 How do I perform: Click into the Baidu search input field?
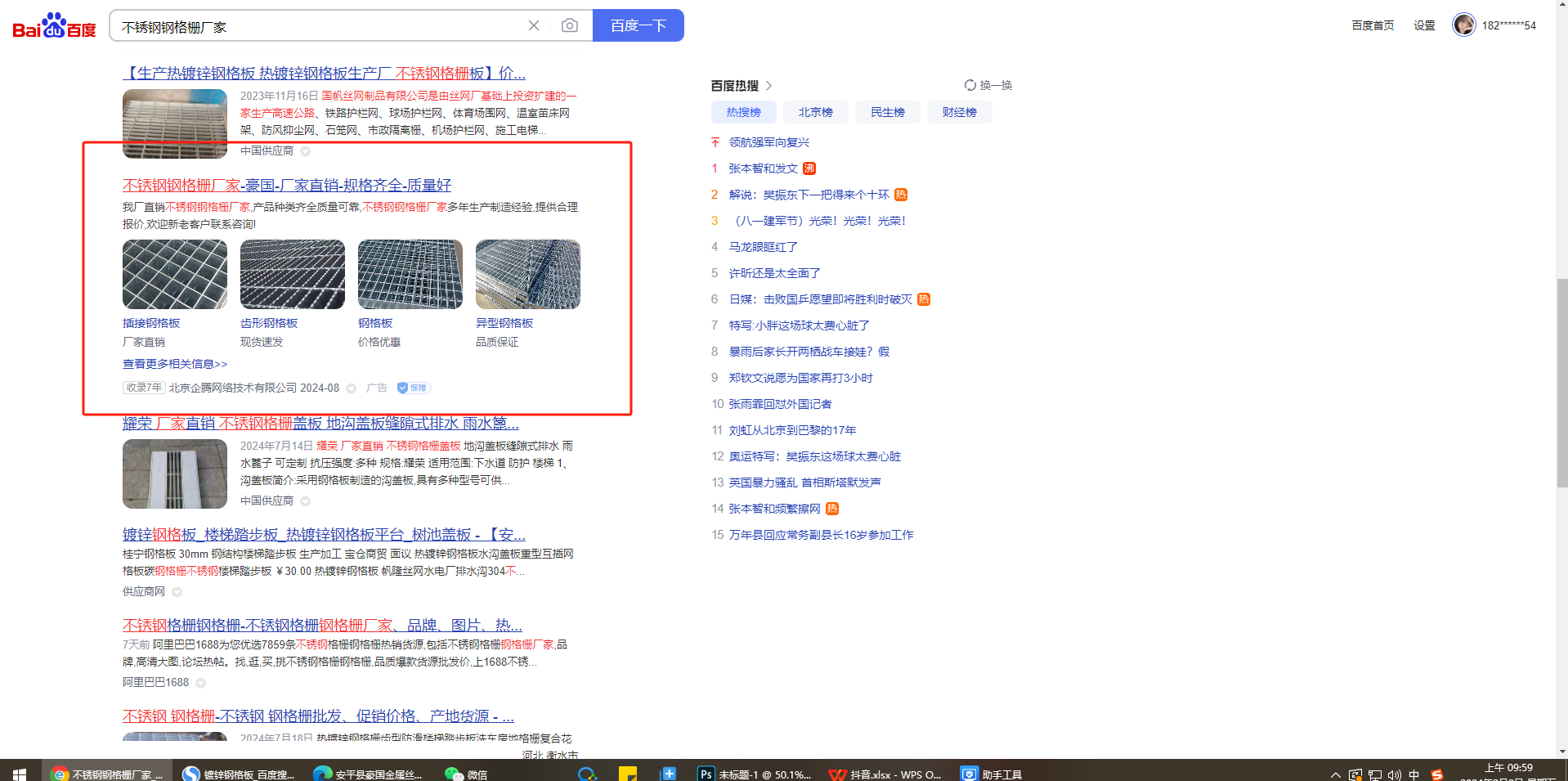pos(319,26)
